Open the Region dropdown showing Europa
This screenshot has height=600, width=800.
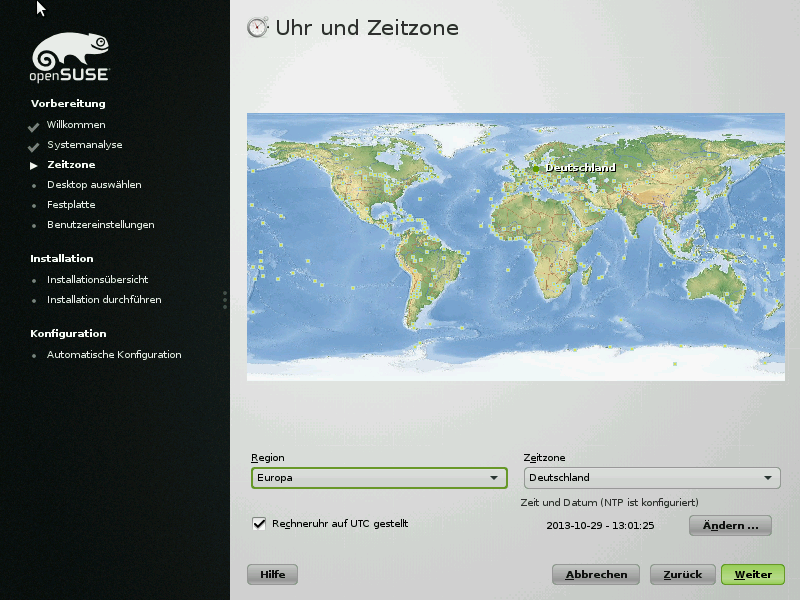point(379,478)
